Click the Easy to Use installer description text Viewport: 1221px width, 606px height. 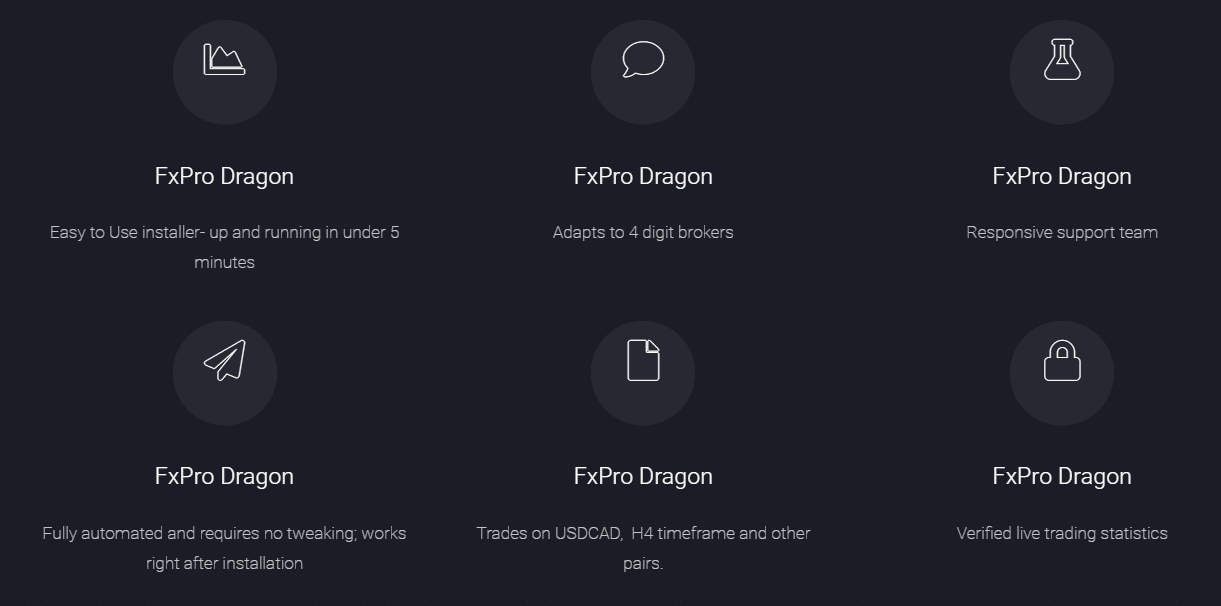click(224, 247)
